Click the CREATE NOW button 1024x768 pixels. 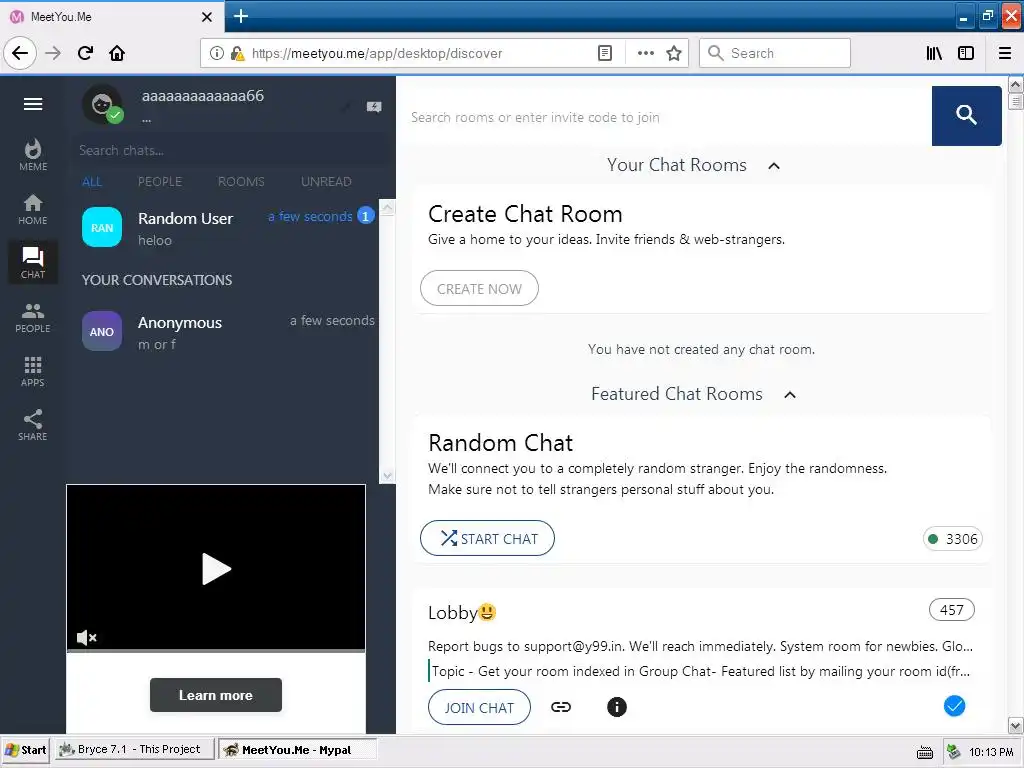[479, 288]
